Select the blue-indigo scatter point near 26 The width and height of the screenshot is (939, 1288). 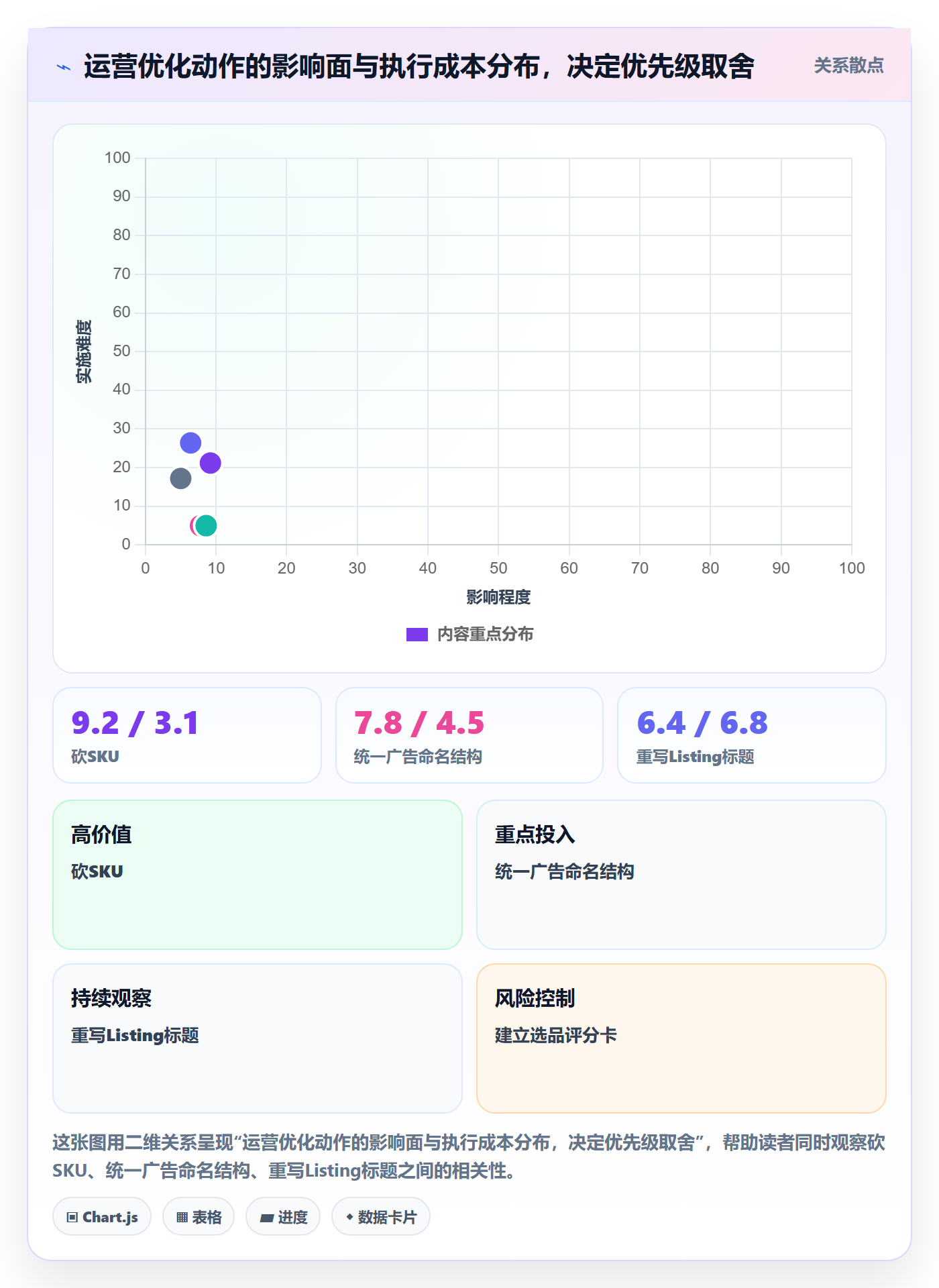coord(190,443)
